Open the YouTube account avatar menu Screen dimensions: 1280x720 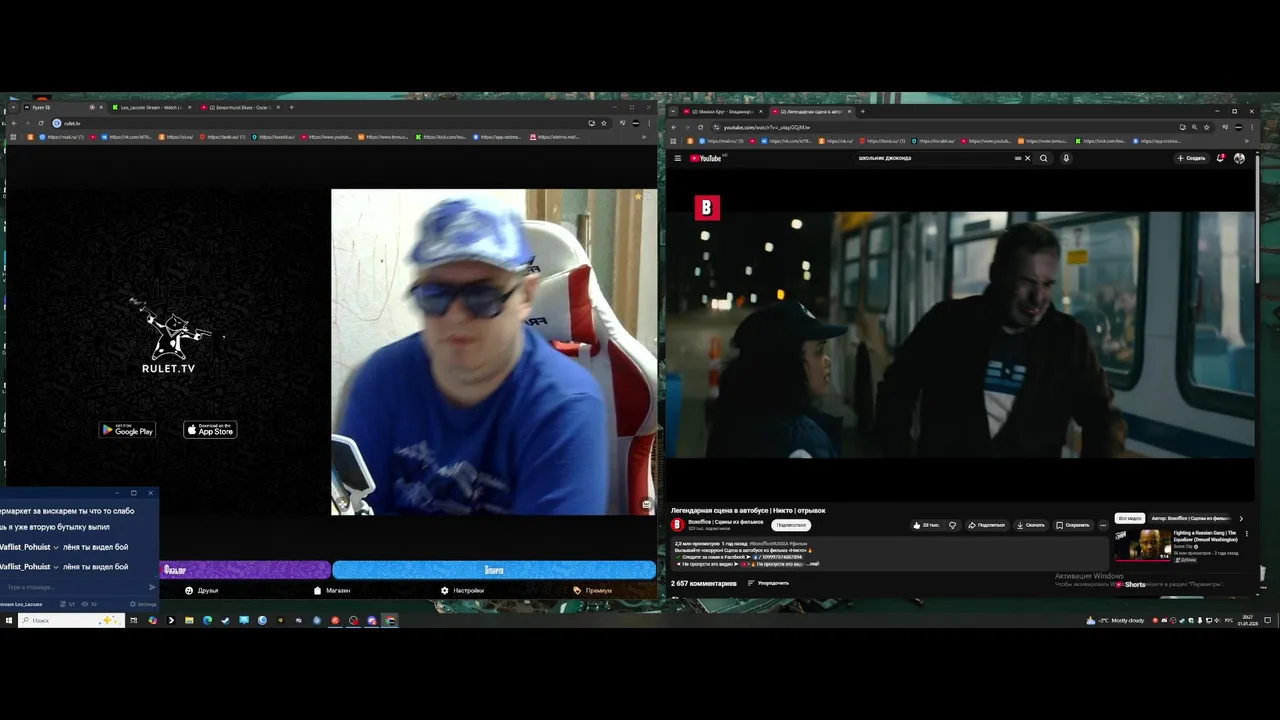(1239, 158)
